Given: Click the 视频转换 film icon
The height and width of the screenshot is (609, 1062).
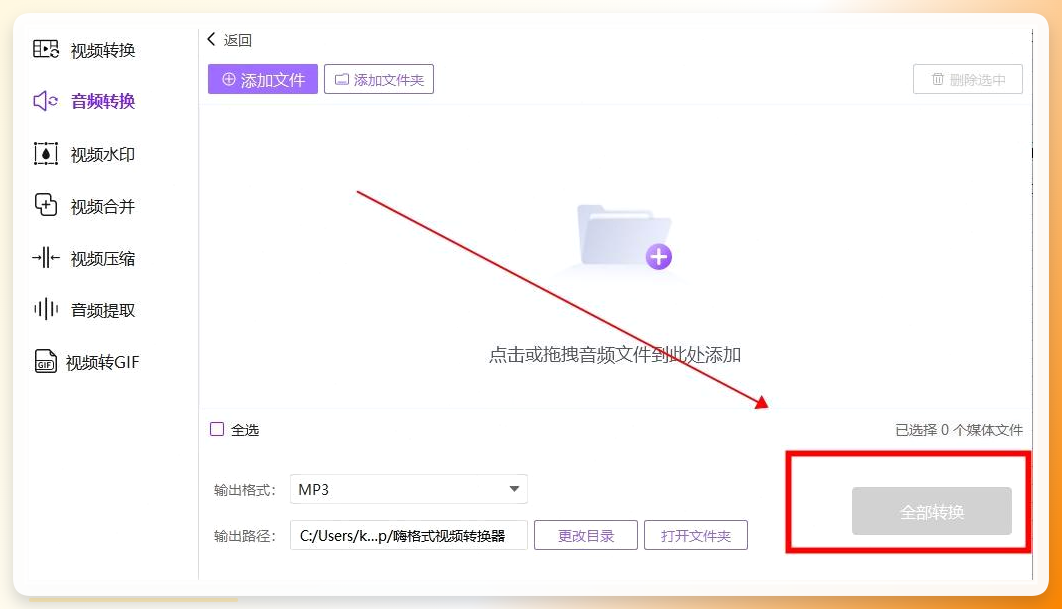Looking at the screenshot, I should coord(45,49).
